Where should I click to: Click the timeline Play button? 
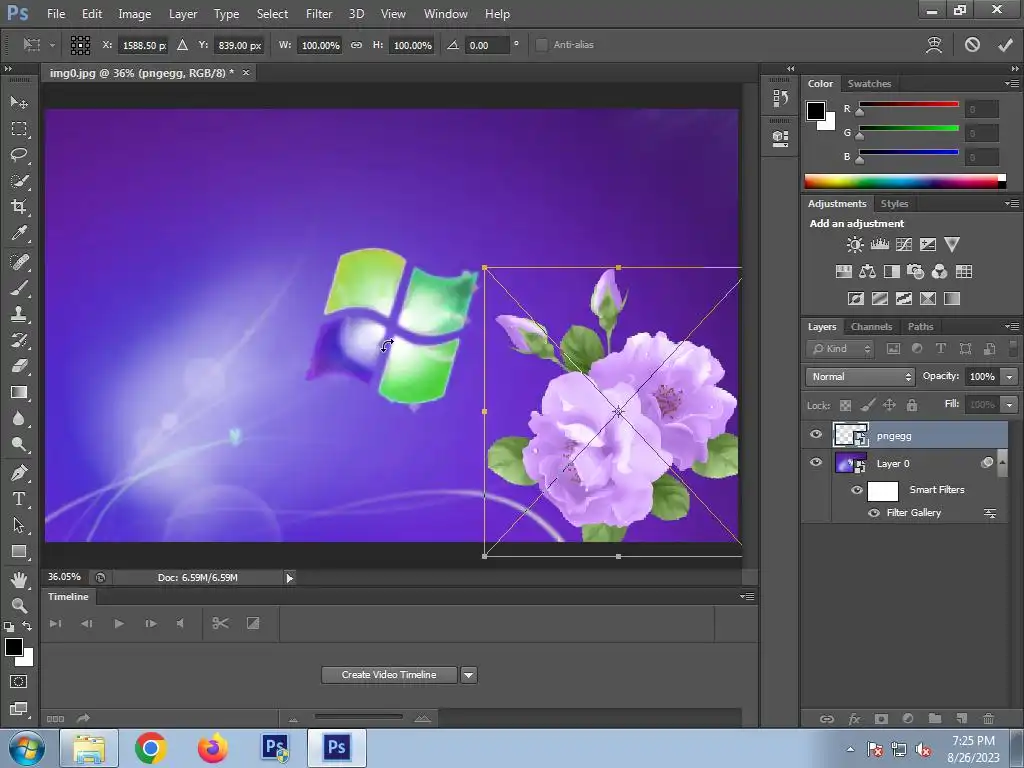(119, 624)
